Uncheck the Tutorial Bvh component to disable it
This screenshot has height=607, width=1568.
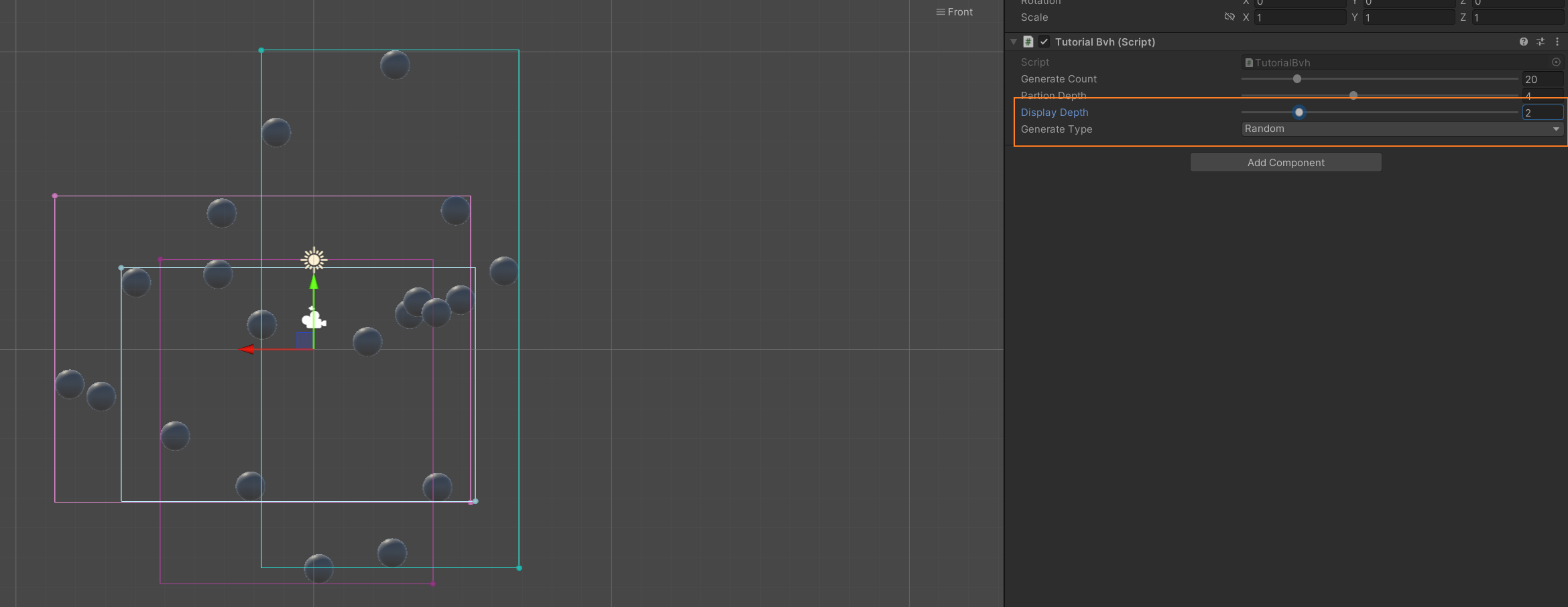1044,42
